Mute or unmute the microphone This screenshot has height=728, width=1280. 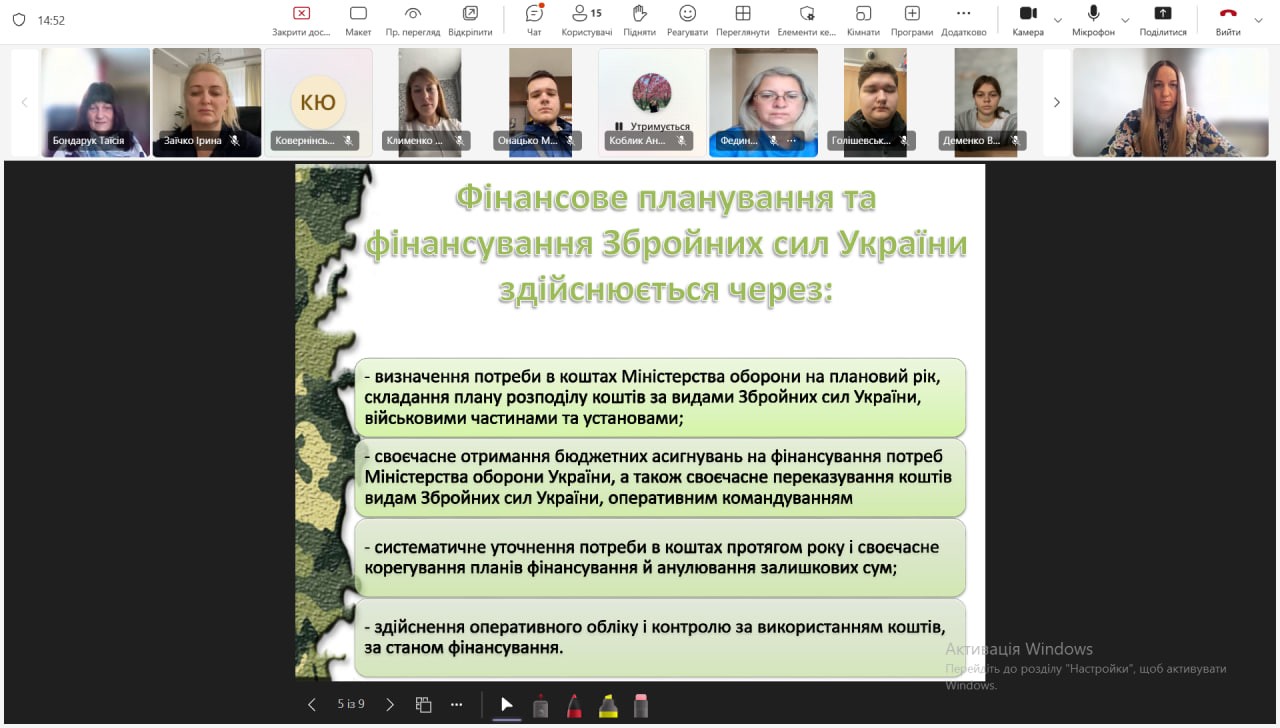coord(1093,20)
